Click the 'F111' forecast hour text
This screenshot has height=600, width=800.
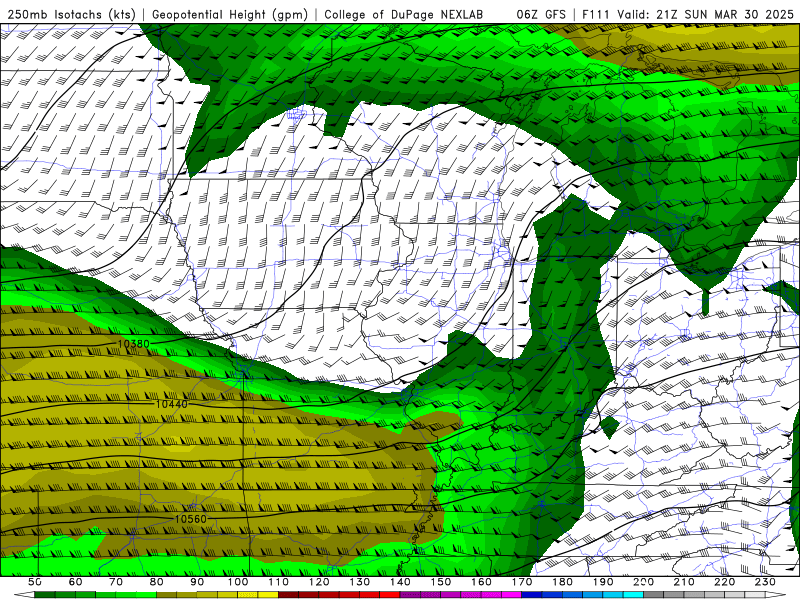coord(596,15)
